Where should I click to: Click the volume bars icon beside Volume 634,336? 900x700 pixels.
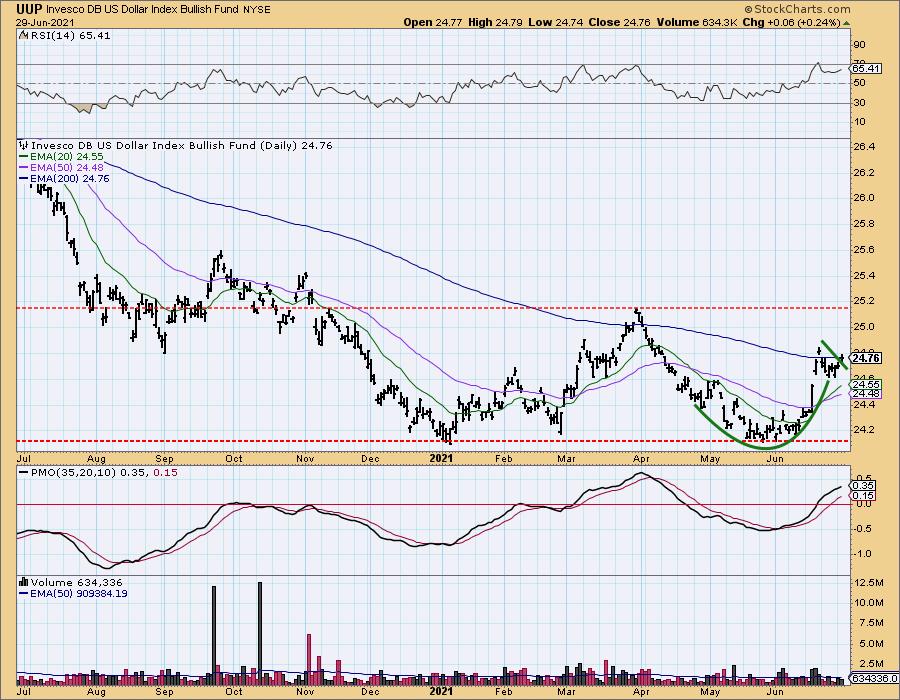(x=24, y=582)
